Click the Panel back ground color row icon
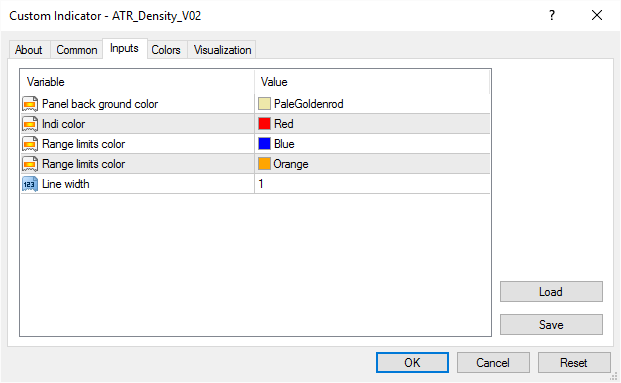 (30, 104)
